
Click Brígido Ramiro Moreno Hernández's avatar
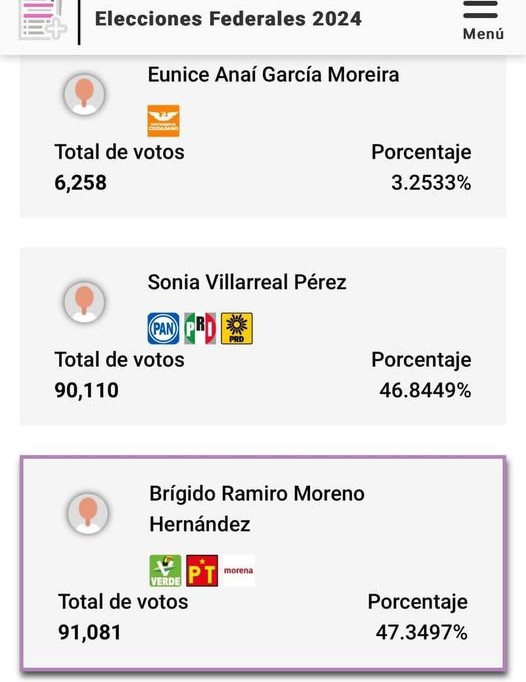[88, 514]
